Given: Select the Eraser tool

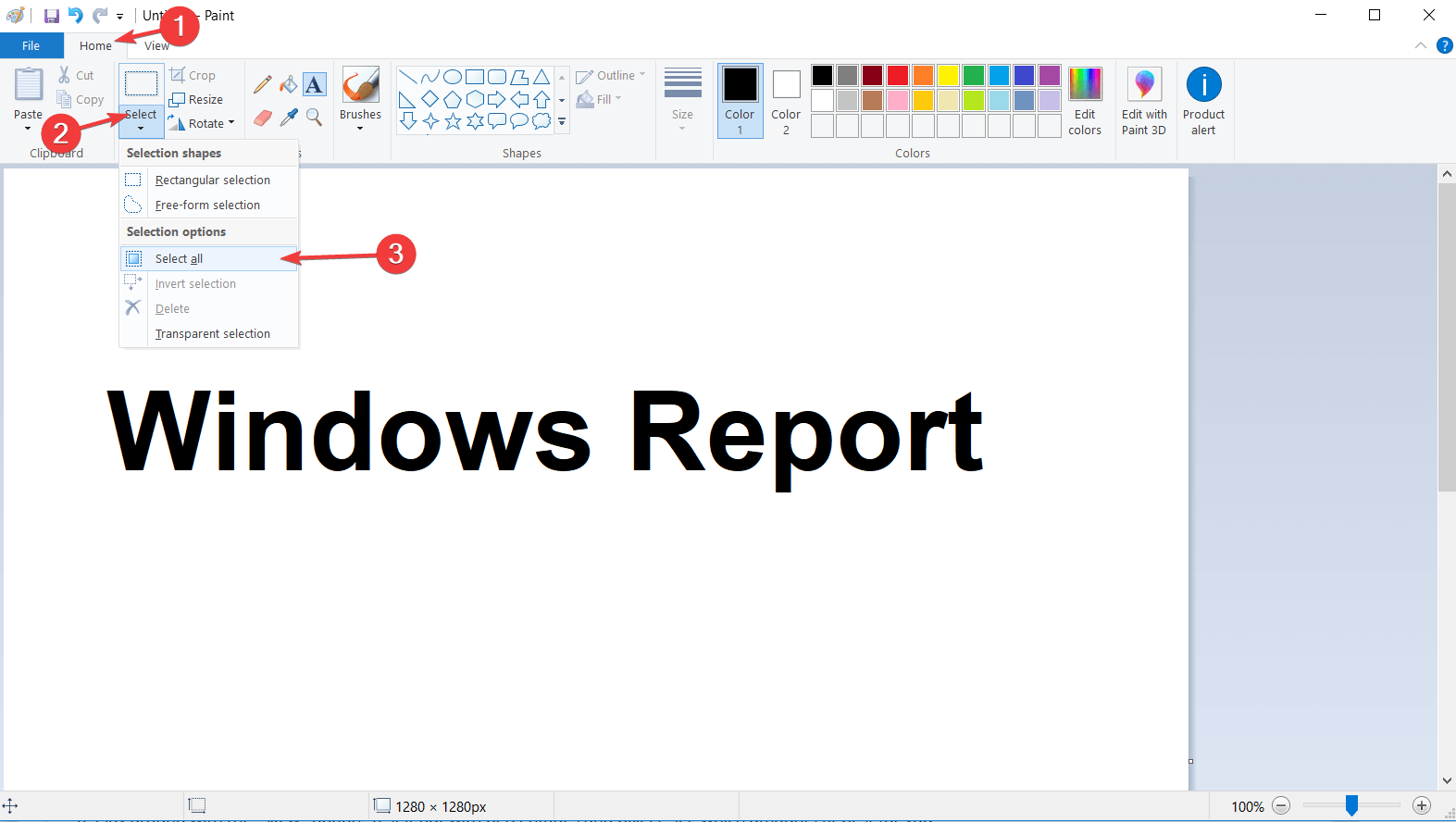Looking at the screenshot, I should 263,118.
